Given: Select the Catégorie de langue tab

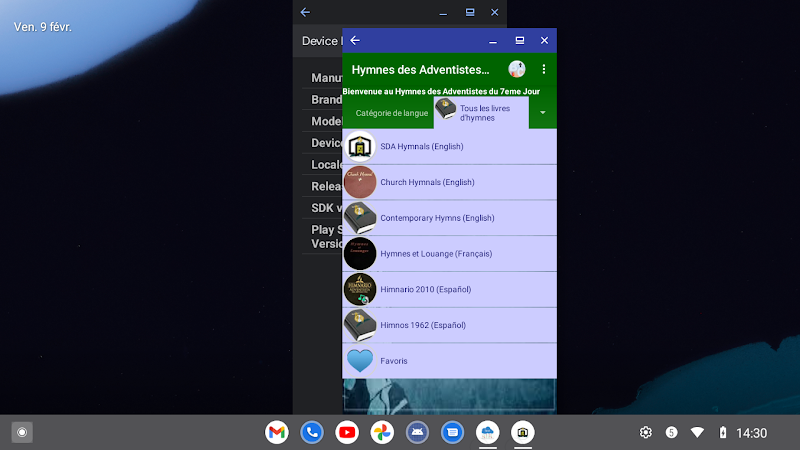Looking at the screenshot, I should tap(391, 113).
